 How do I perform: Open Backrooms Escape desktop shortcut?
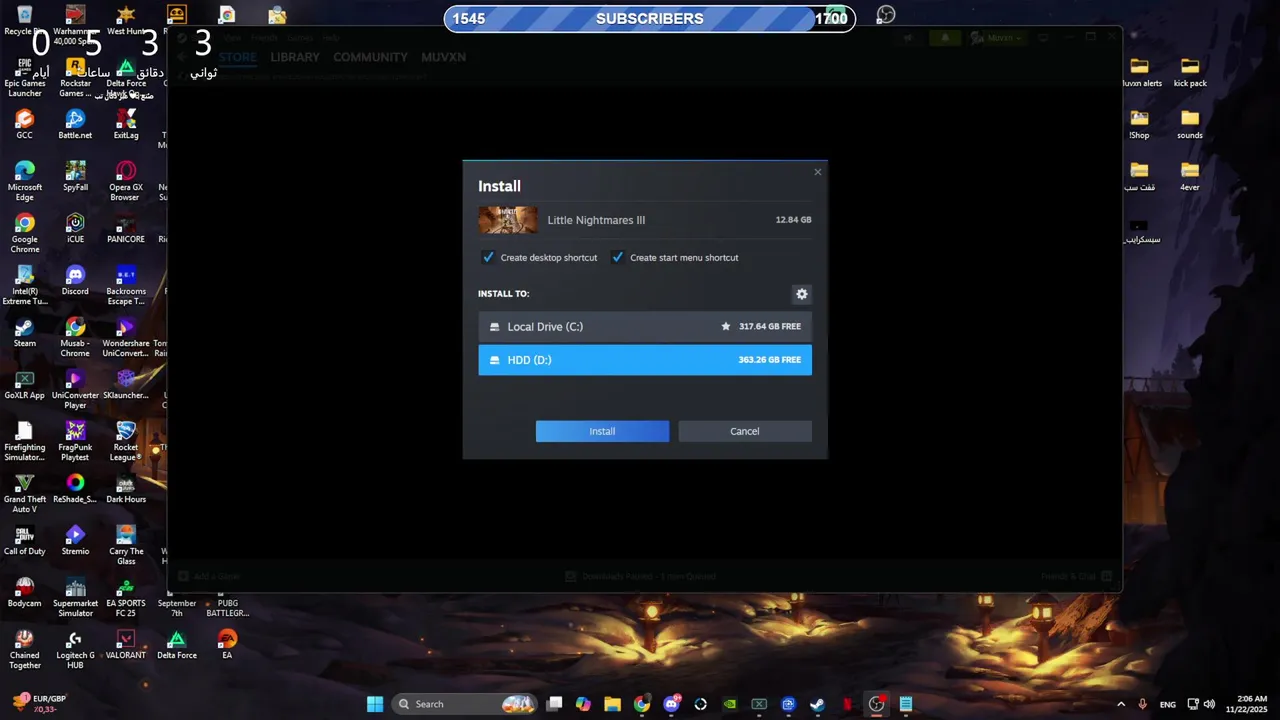point(126,285)
